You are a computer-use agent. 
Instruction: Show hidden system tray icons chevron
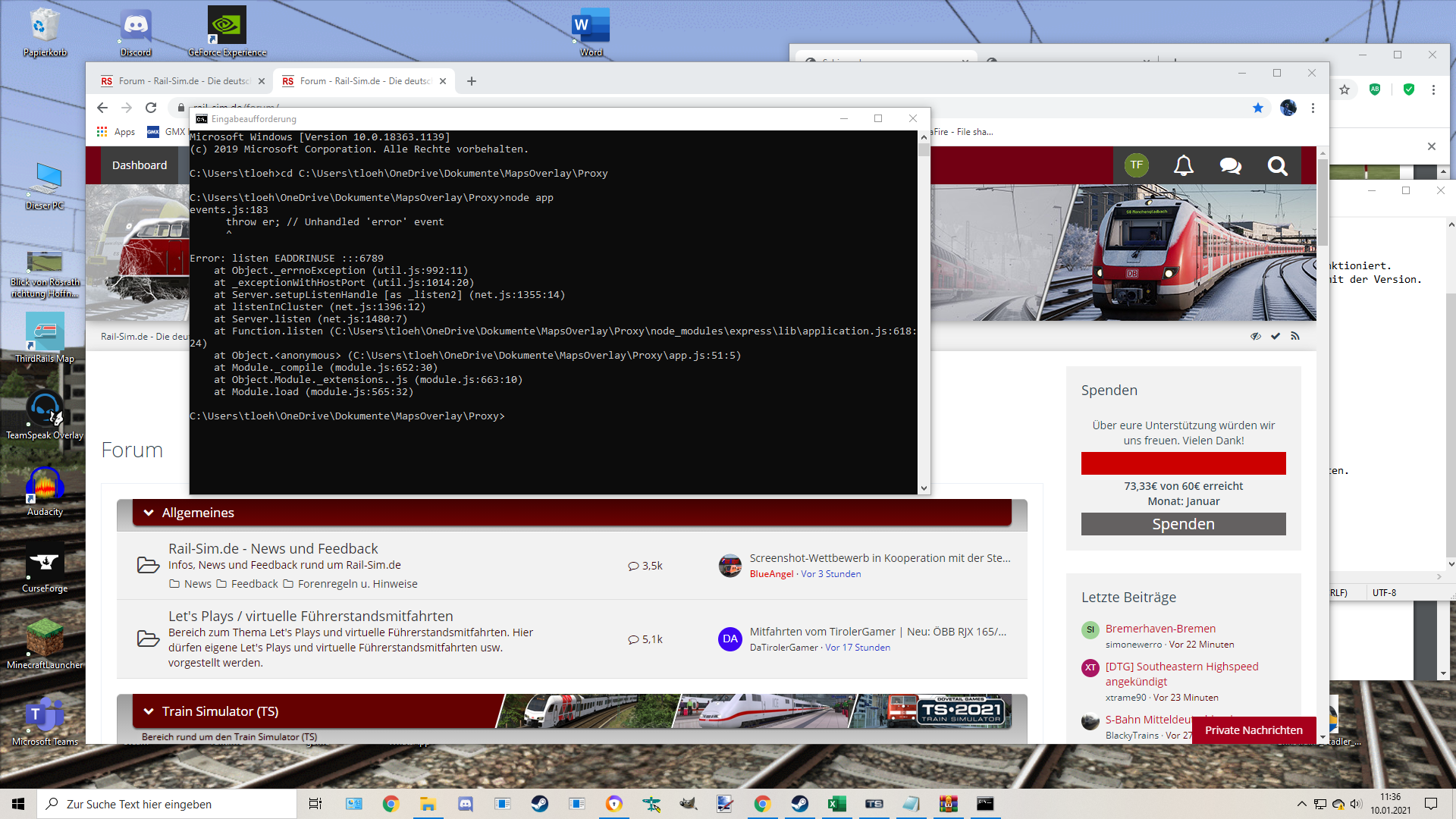point(1301,804)
